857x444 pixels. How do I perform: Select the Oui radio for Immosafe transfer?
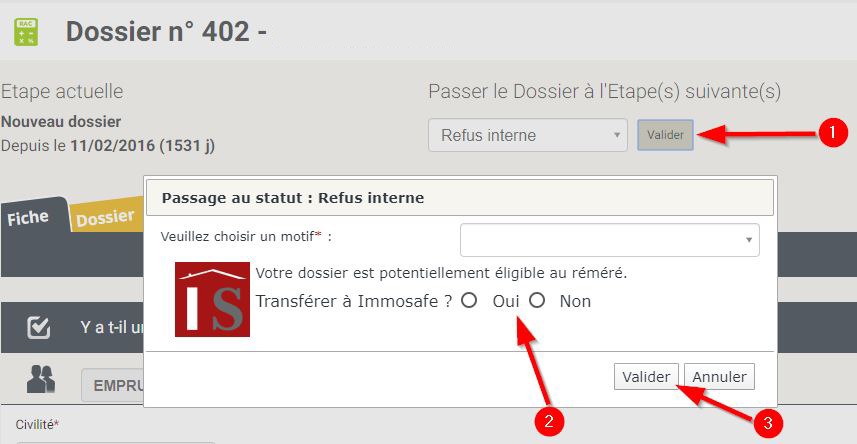point(469,300)
